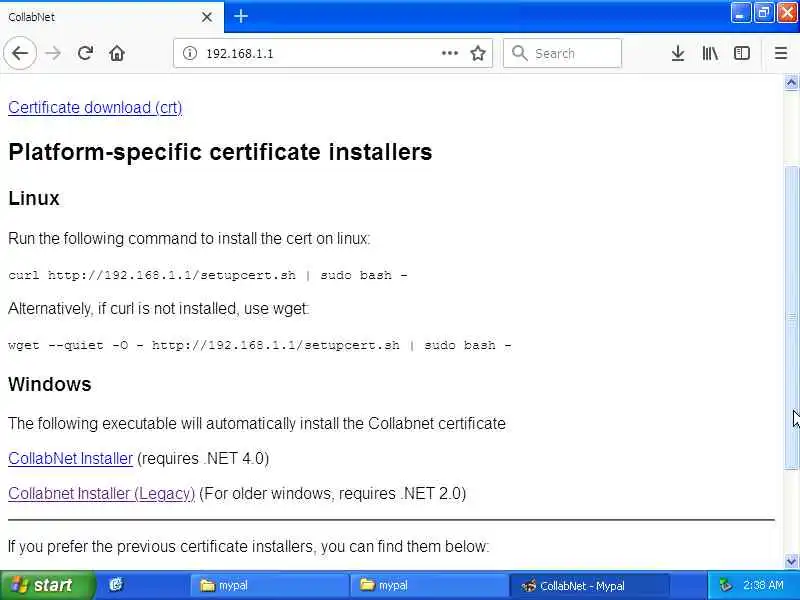Open the hamburger application menu
Image resolution: width=800 pixels, height=600 pixels.
(x=781, y=53)
